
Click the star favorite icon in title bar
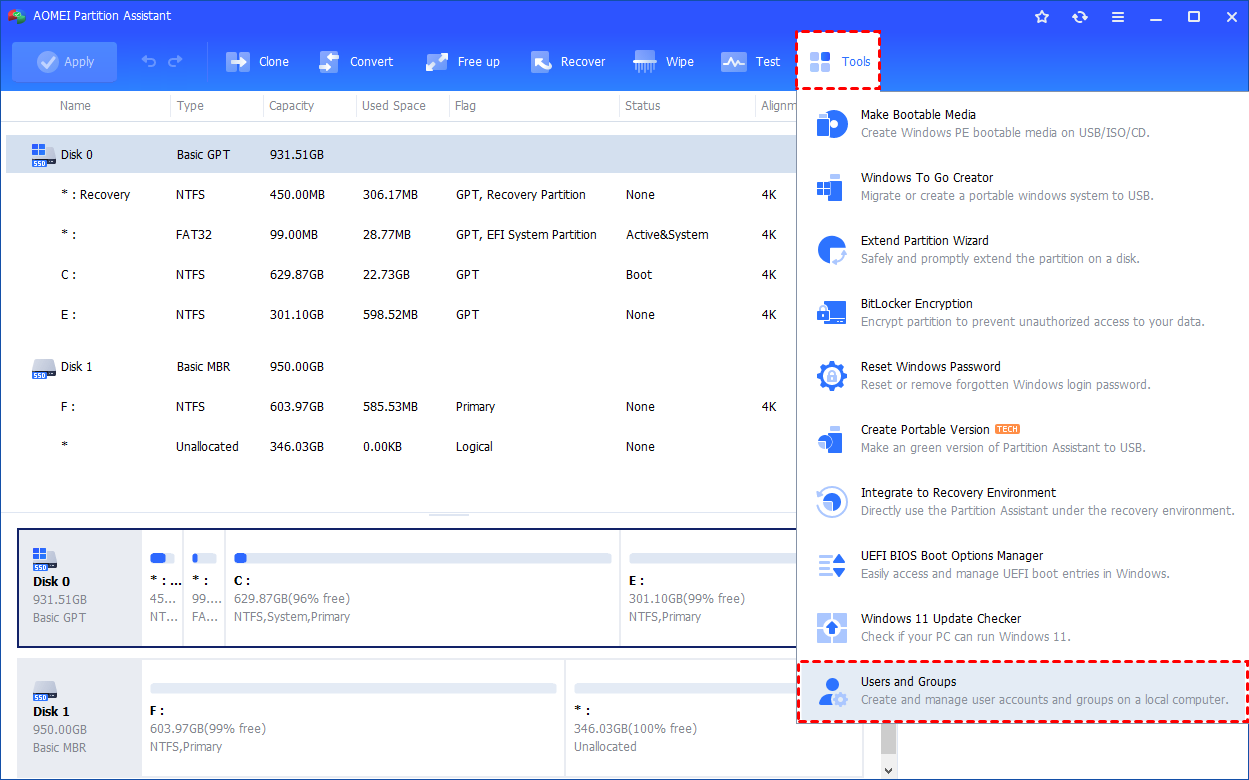point(1042,16)
